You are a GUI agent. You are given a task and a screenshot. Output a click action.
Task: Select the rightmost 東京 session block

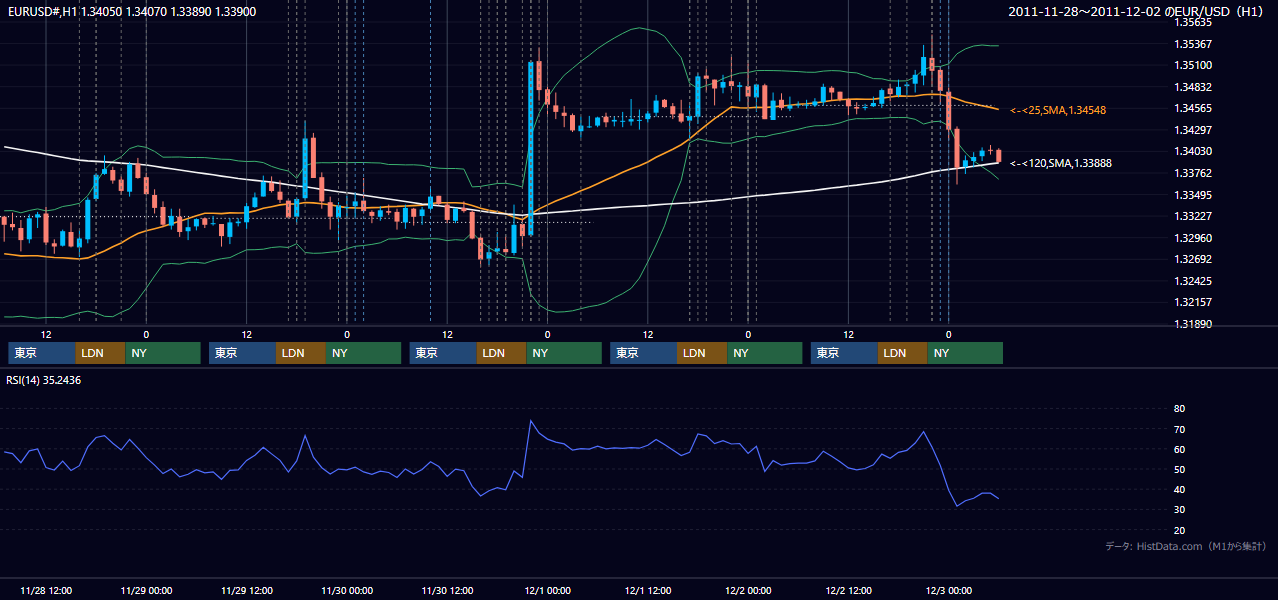844,353
